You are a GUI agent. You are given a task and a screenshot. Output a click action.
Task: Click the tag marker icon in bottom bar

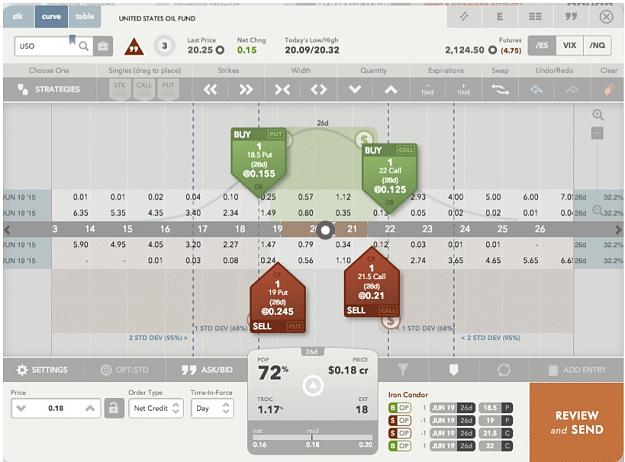(x=453, y=370)
